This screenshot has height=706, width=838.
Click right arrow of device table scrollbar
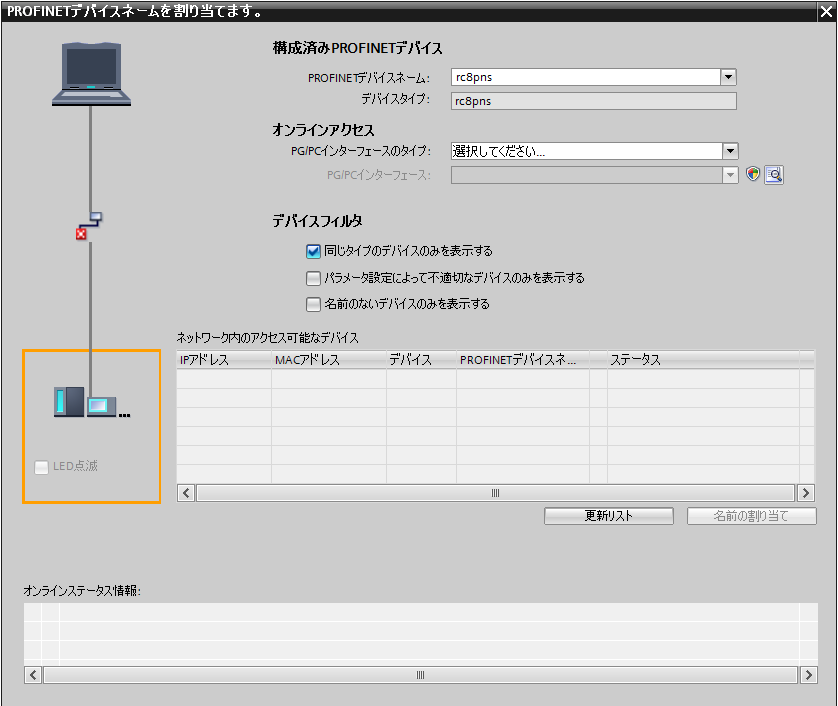[806, 493]
